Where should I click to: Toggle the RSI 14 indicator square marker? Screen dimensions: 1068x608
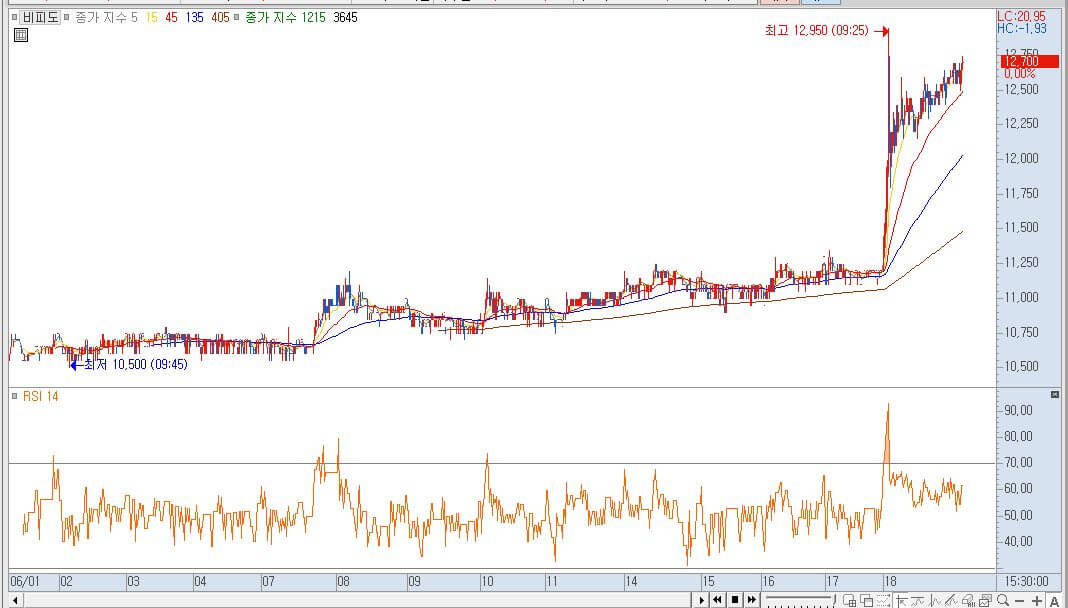point(14,396)
